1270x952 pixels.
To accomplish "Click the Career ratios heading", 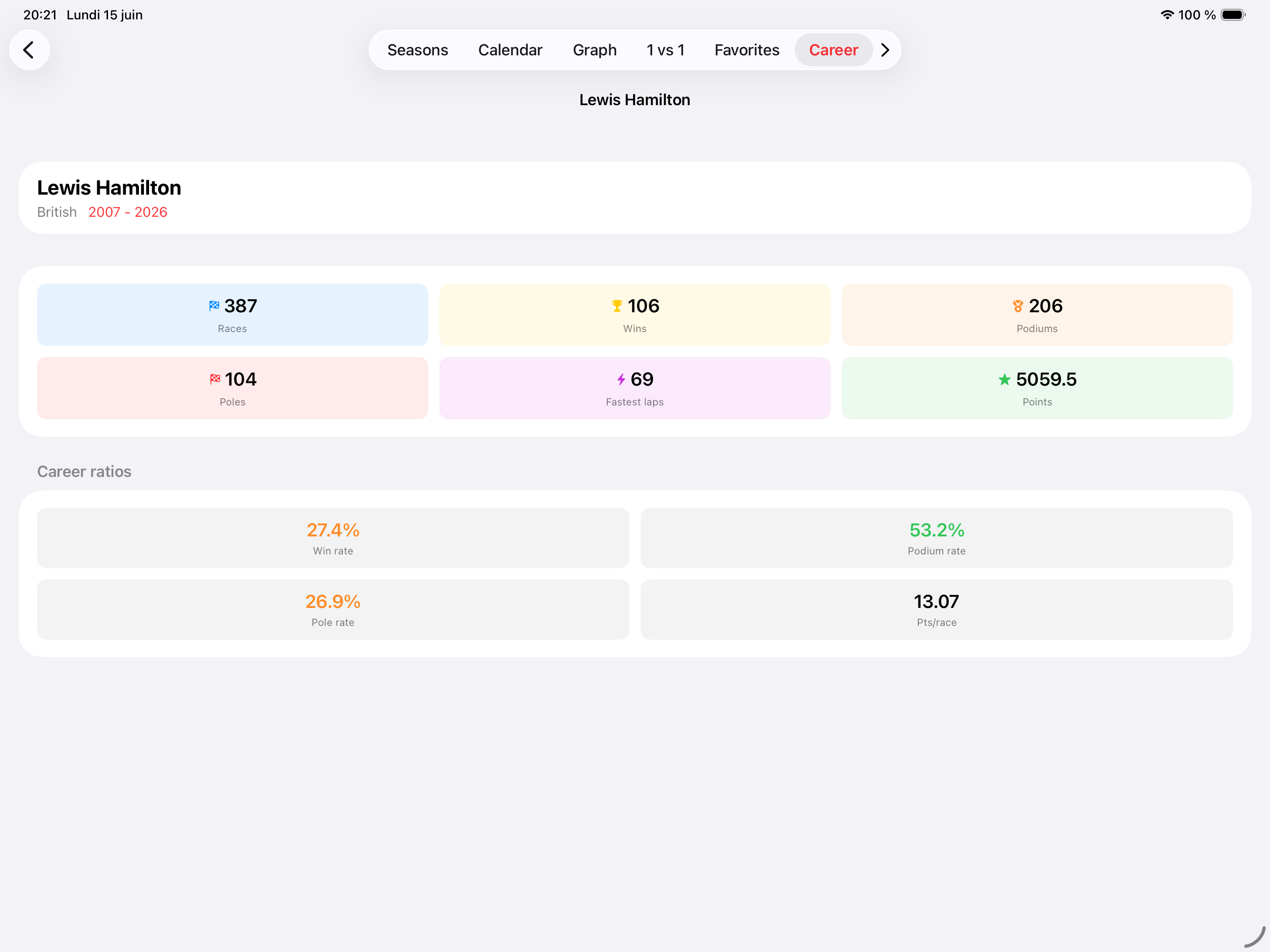I will point(84,471).
